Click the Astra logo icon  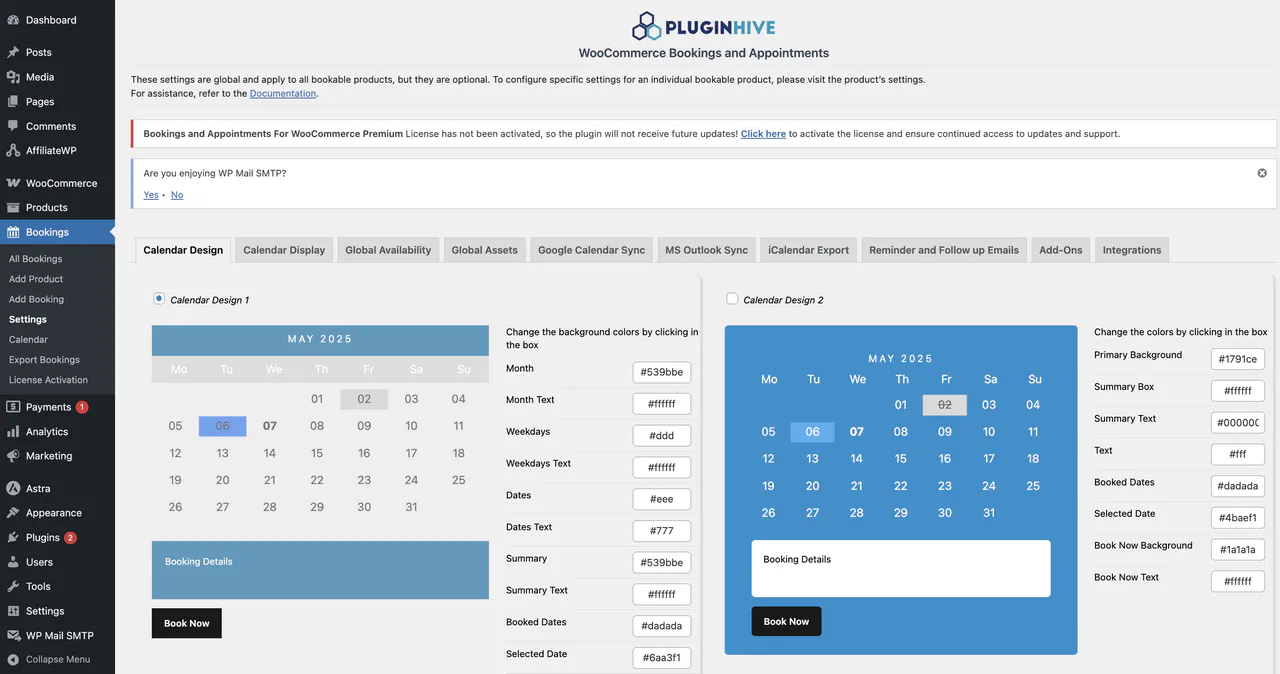(13, 489)
